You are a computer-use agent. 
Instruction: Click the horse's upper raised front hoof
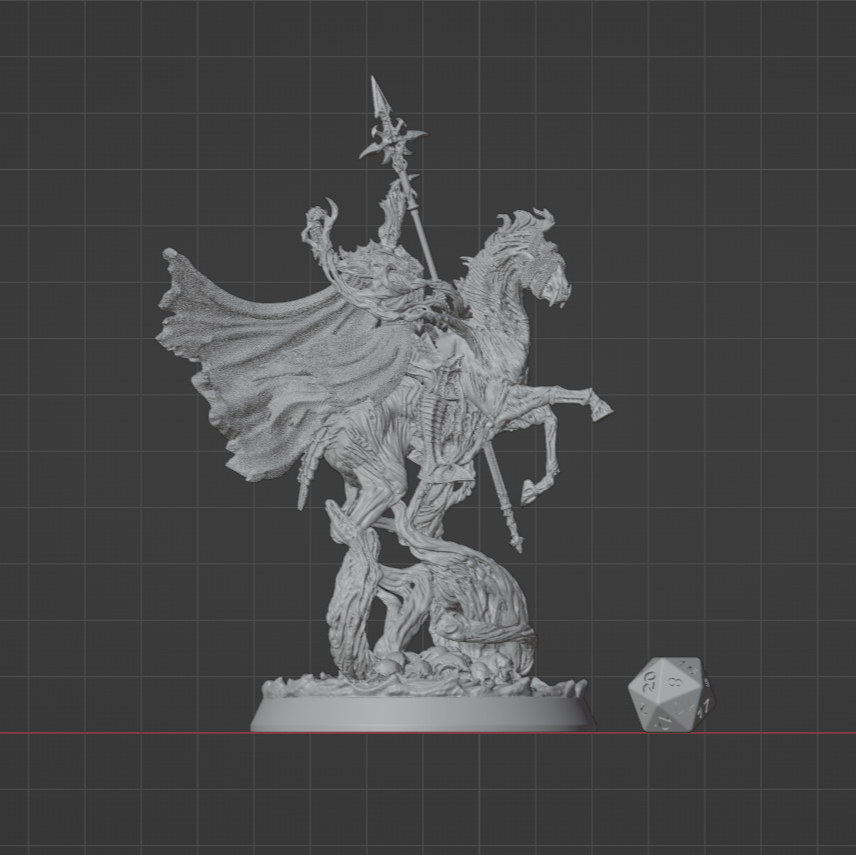click(600, 408)
